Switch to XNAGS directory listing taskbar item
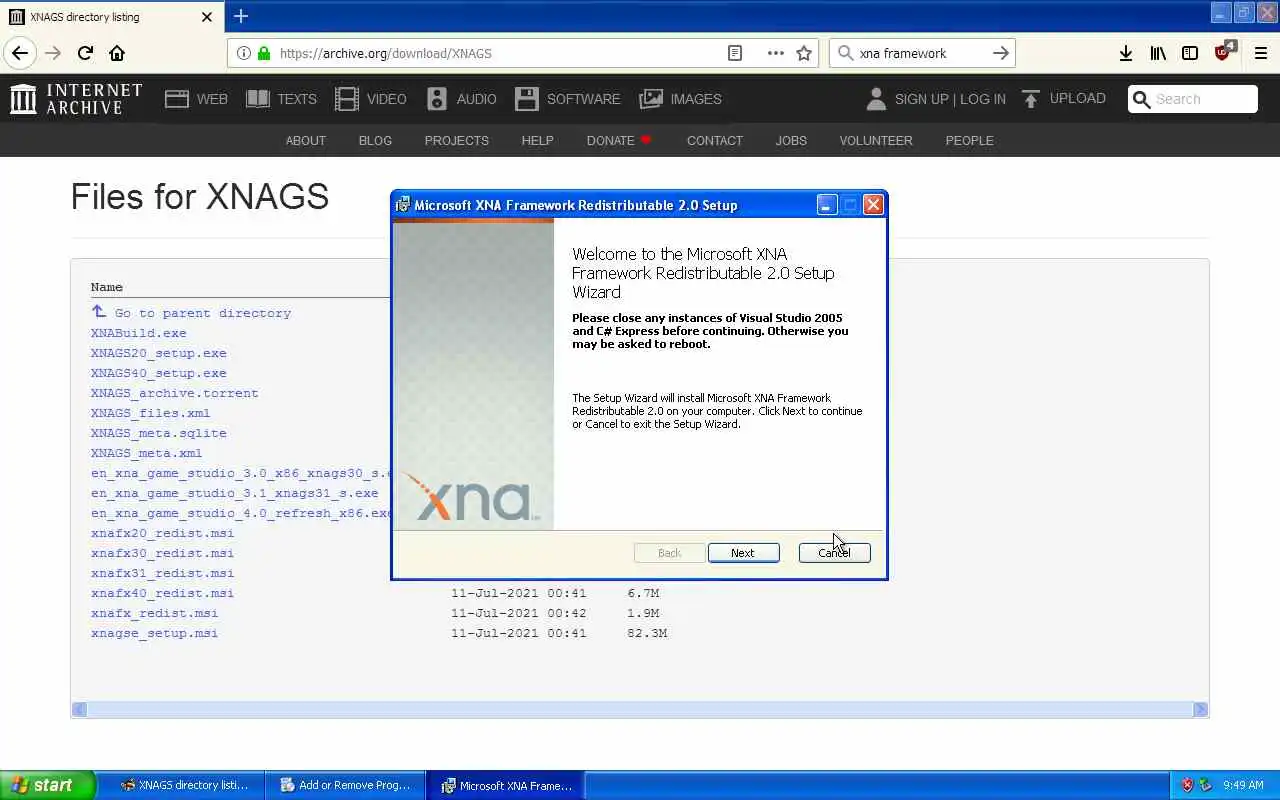Screen dimensions: 1280x800 (x=184, y=785)
